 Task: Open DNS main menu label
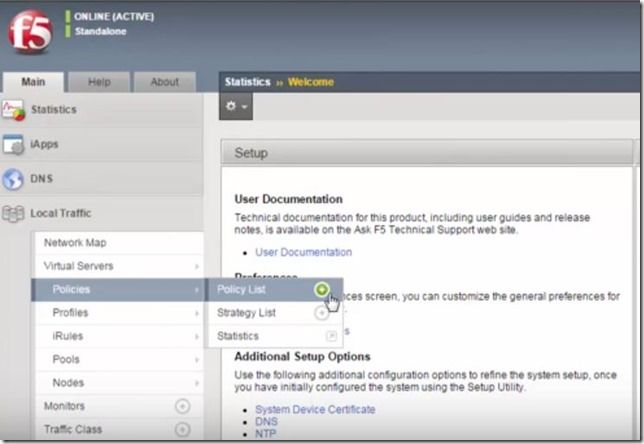point(41,179)
